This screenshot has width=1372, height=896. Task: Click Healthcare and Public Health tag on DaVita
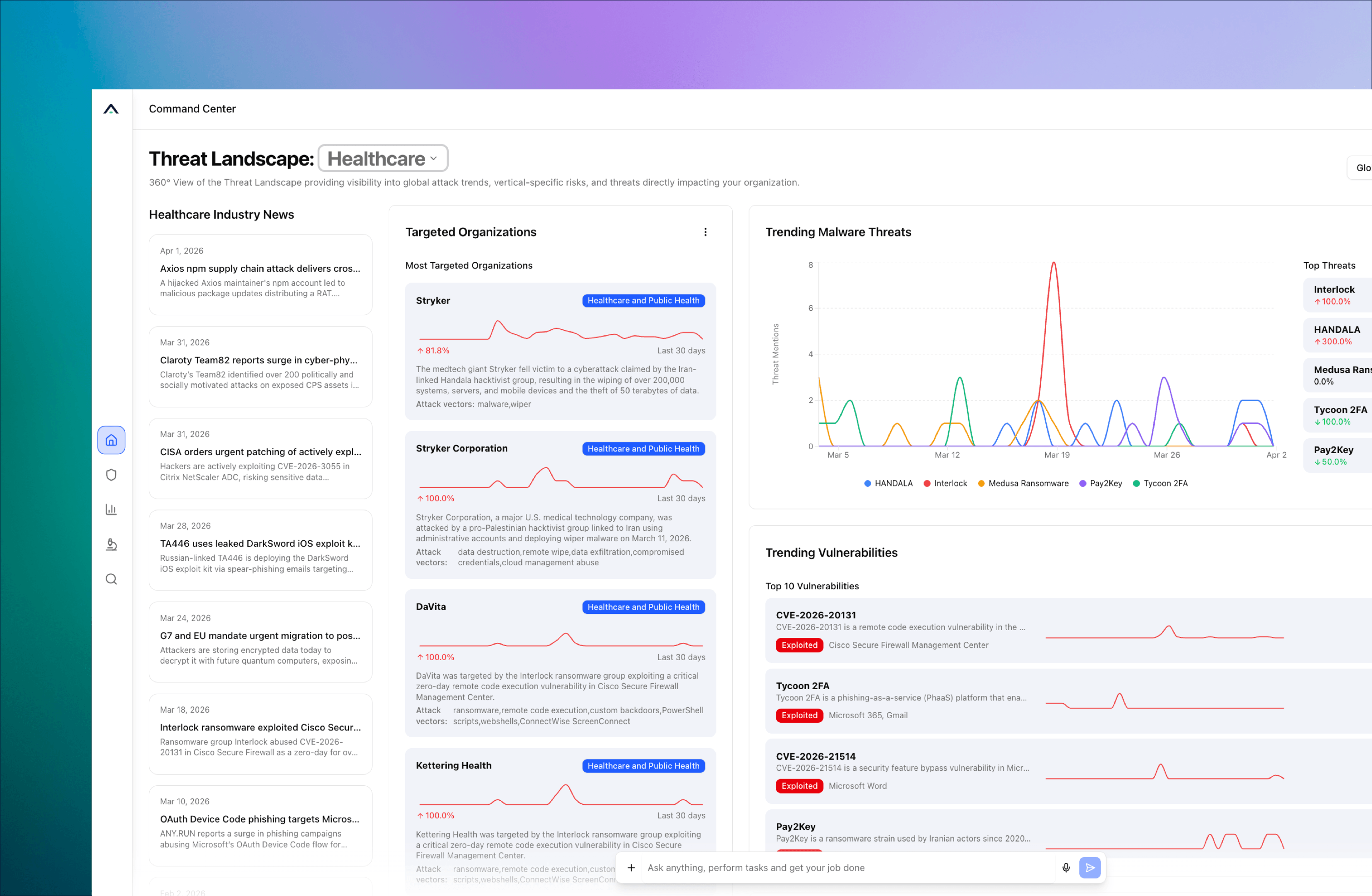pyautogui.click(x=643, y=607)
